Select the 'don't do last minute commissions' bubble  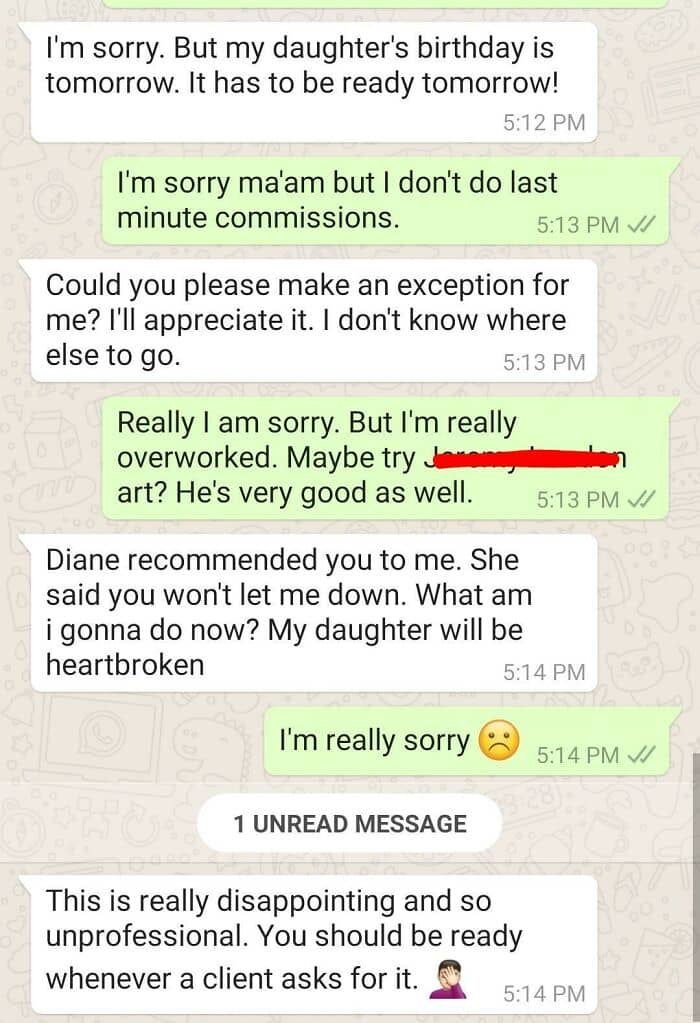(386, 201)
